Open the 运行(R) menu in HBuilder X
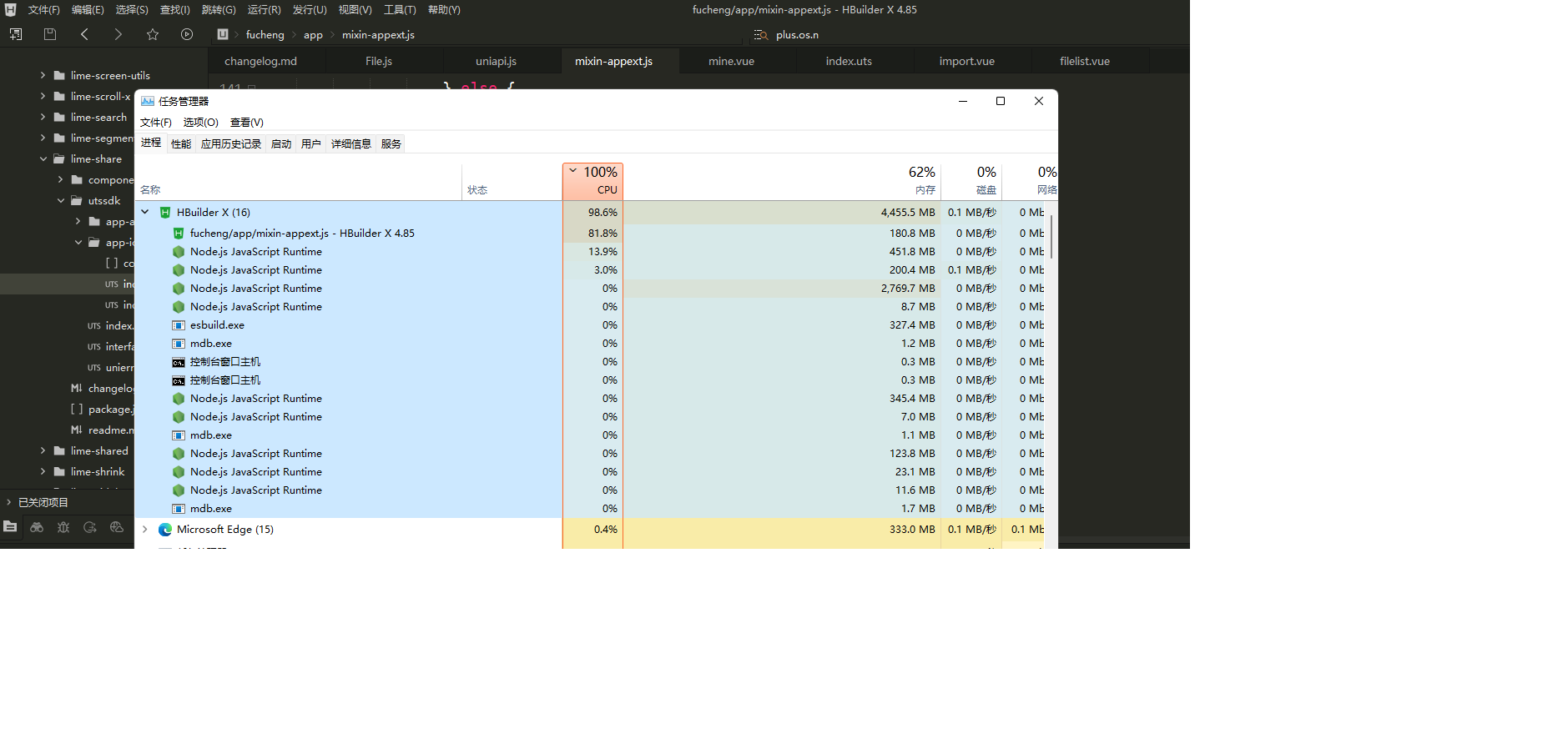Screen dimensions: 1568x749 pyautogui.click(x=264, y=10)
